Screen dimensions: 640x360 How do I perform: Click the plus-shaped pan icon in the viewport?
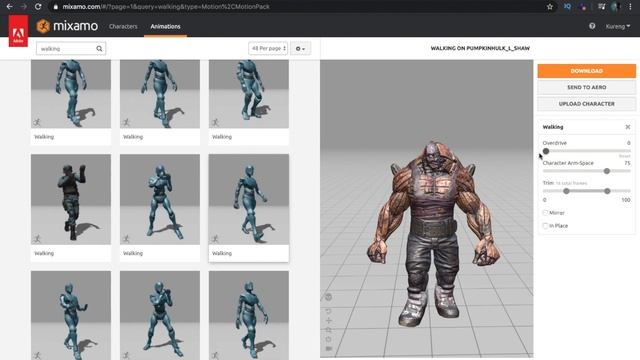329,320
